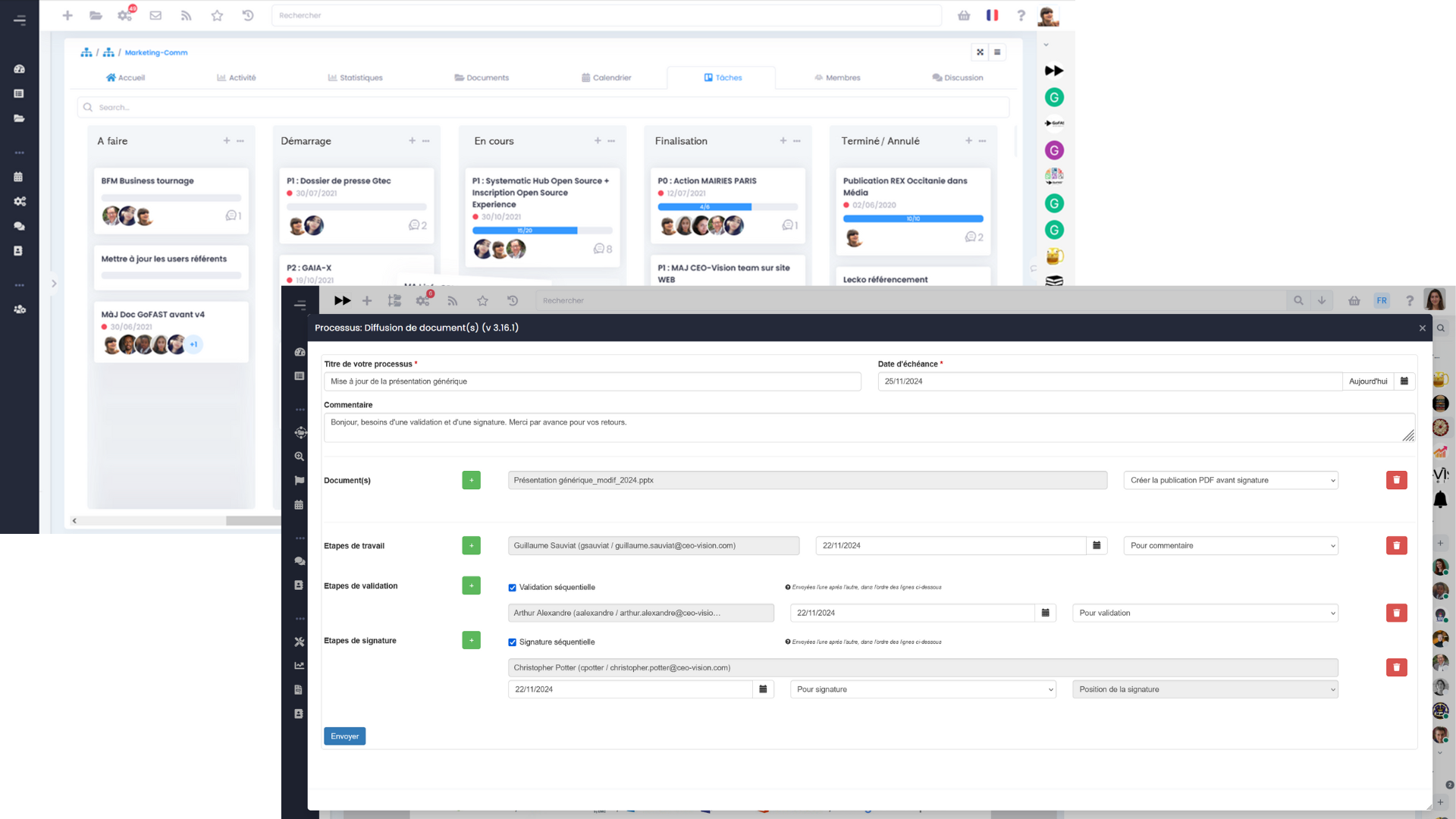The image size is (1456, 819).
Task: Open favorites via the star icon
Action: 217,15
